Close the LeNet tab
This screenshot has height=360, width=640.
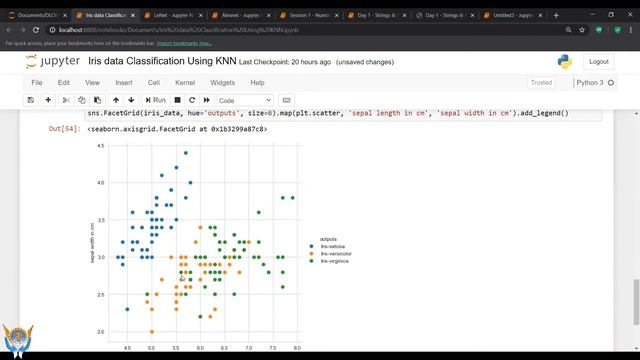tap(200, 15)
